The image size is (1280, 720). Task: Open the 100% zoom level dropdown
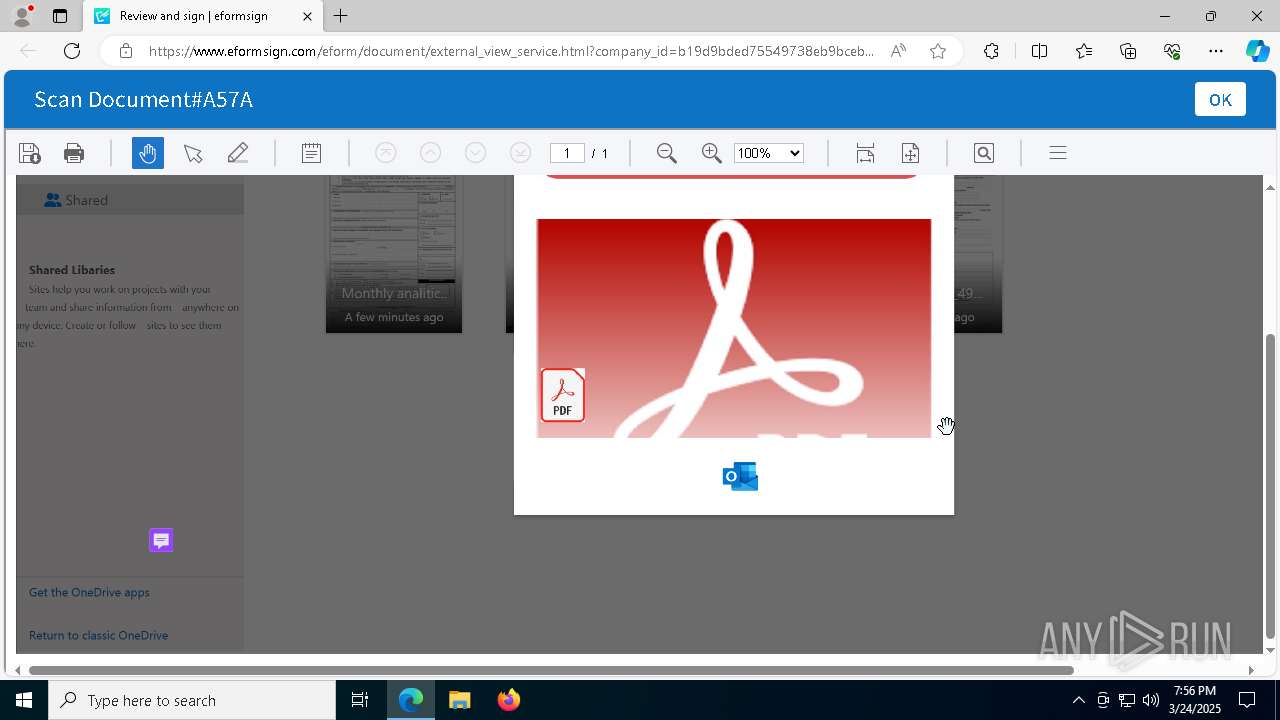(x=769, y=153)
